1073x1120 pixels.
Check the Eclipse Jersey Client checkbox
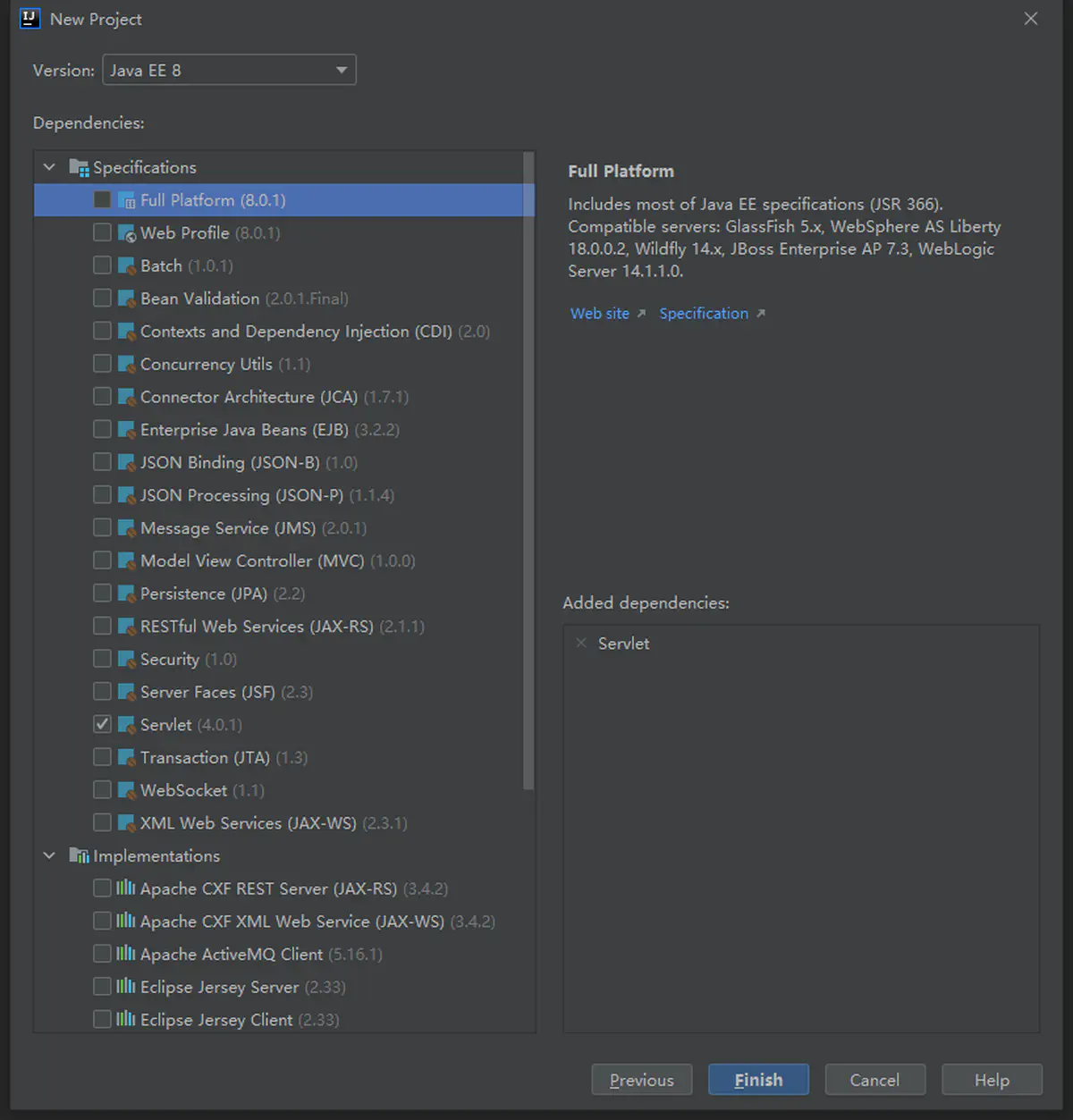tap(102, 1019)
